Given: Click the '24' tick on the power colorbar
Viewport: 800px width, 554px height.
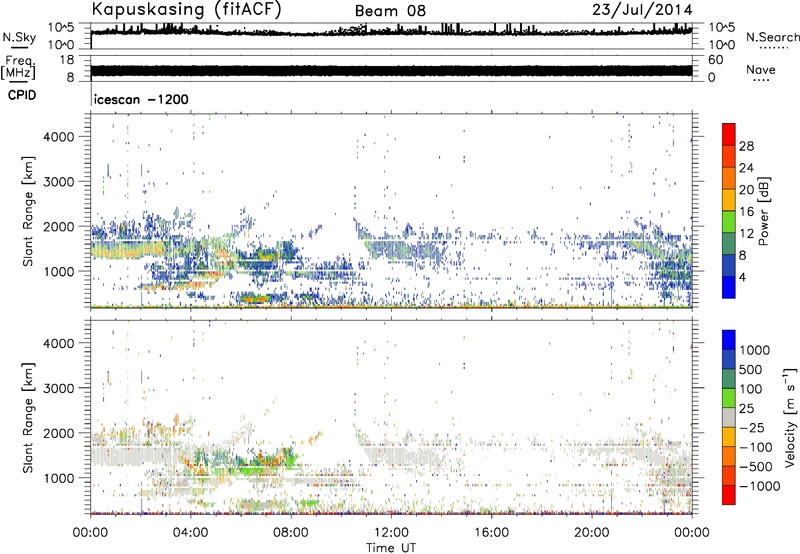Looking at the screenshot, I should tap(746, 168).
